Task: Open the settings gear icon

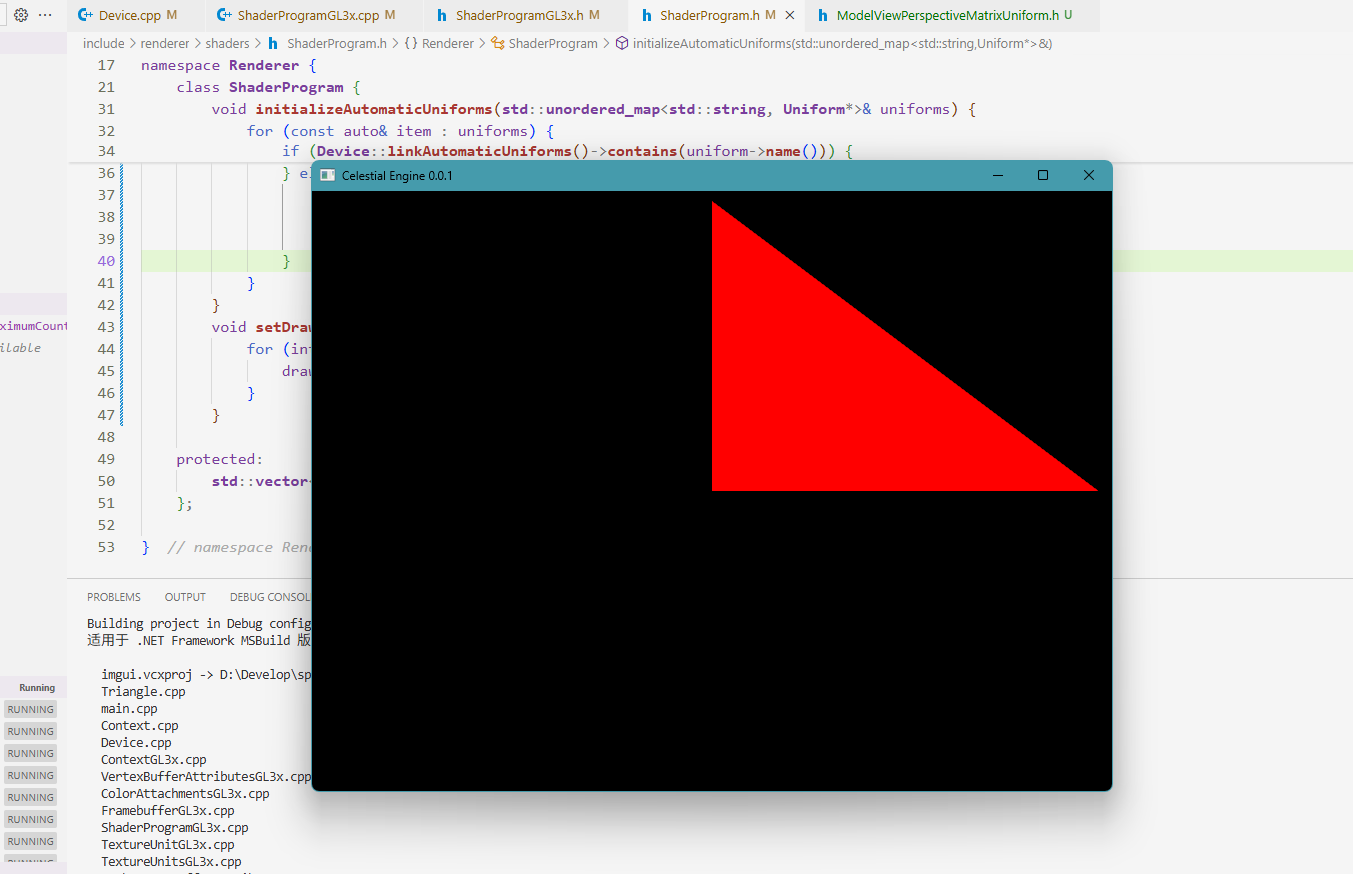Action: click(20, 15)
